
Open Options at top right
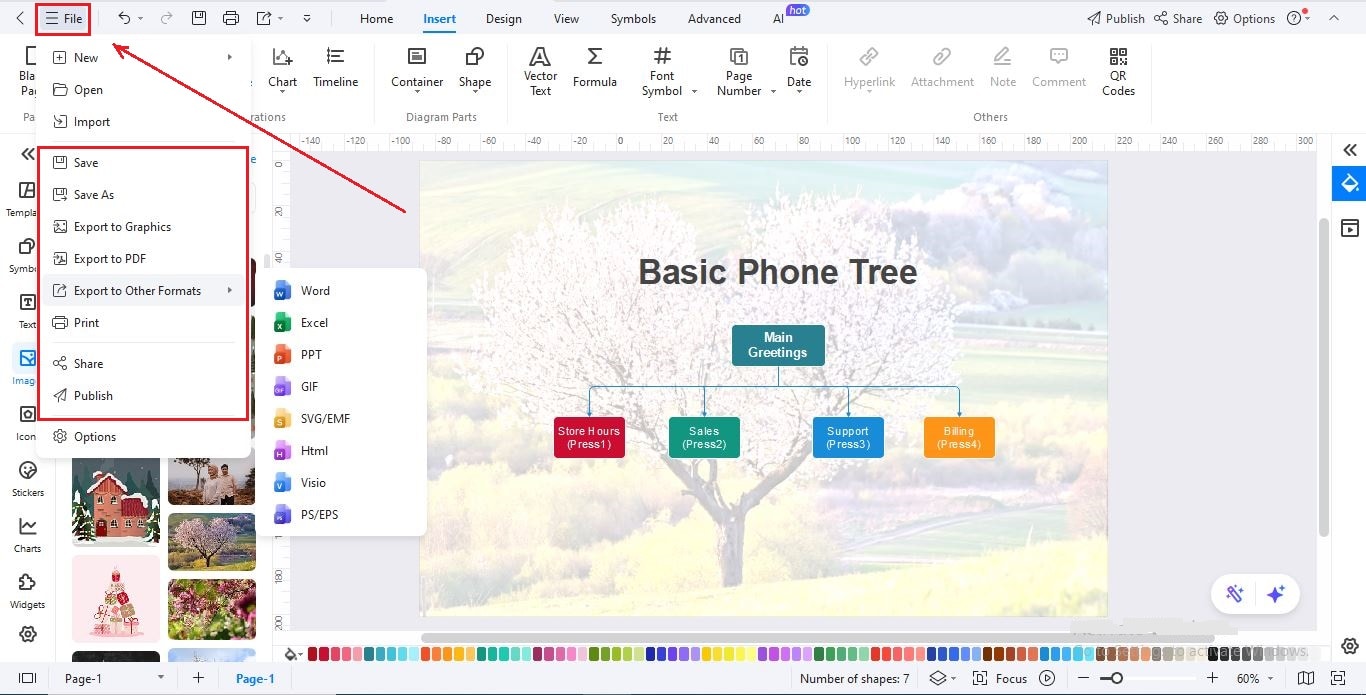point(1244,18)
